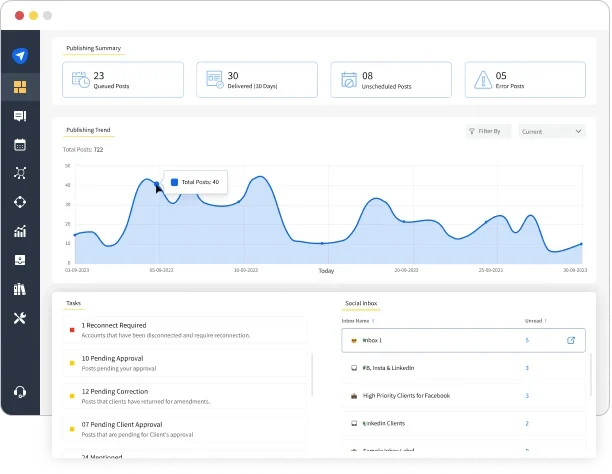Sort by Inbox Name column arrow

[374, 321]
